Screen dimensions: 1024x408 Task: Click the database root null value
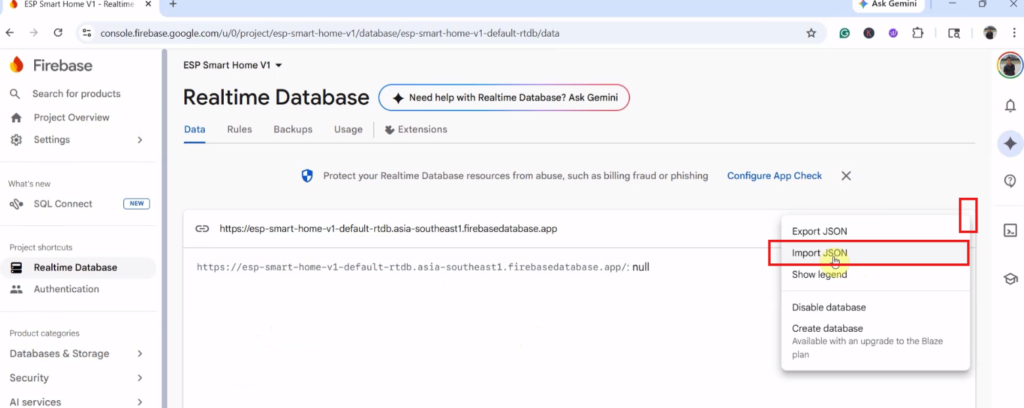tap(641, 267)
